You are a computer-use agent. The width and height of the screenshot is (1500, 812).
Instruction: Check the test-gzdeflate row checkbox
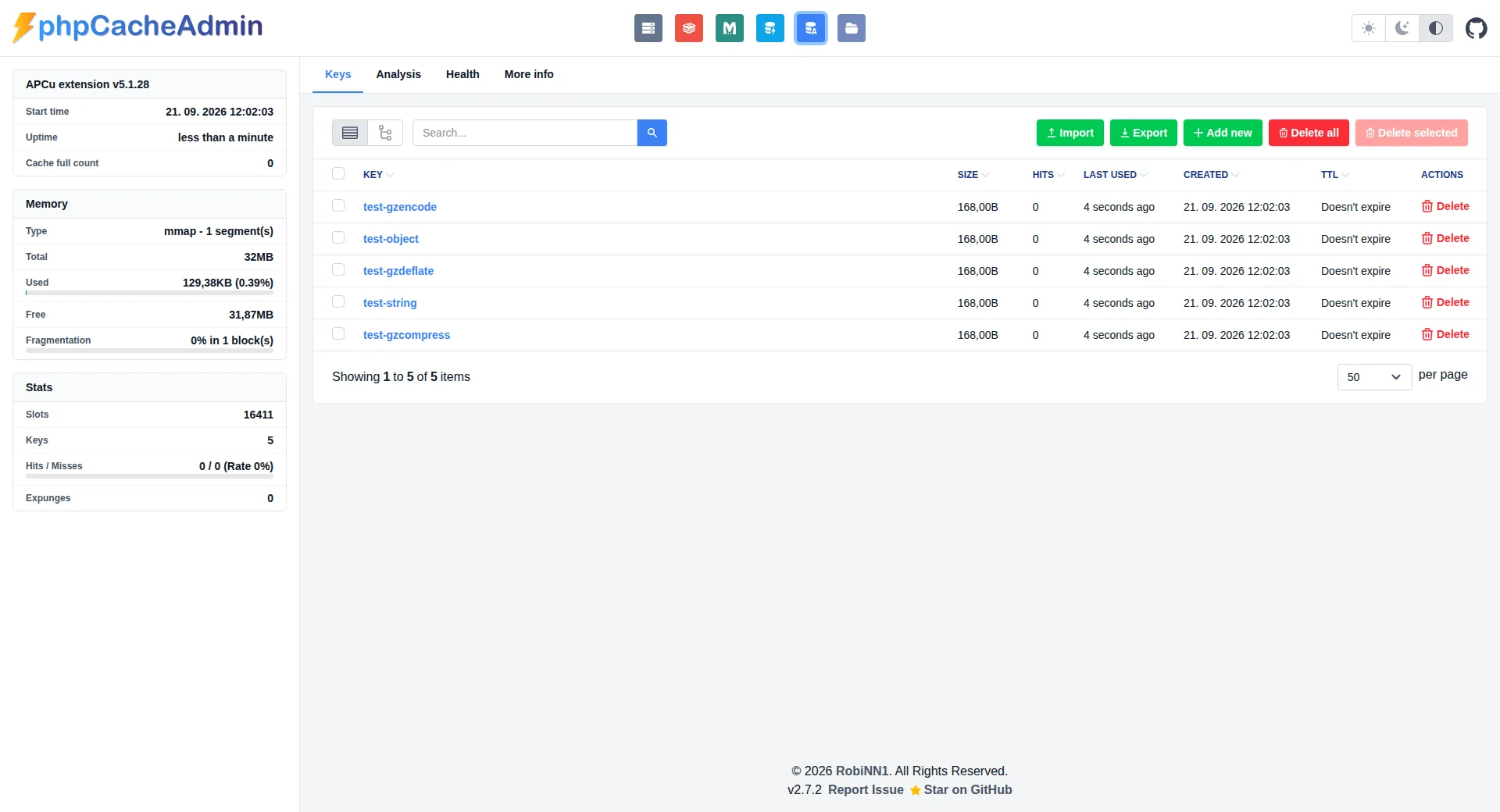tap(338, 269)
